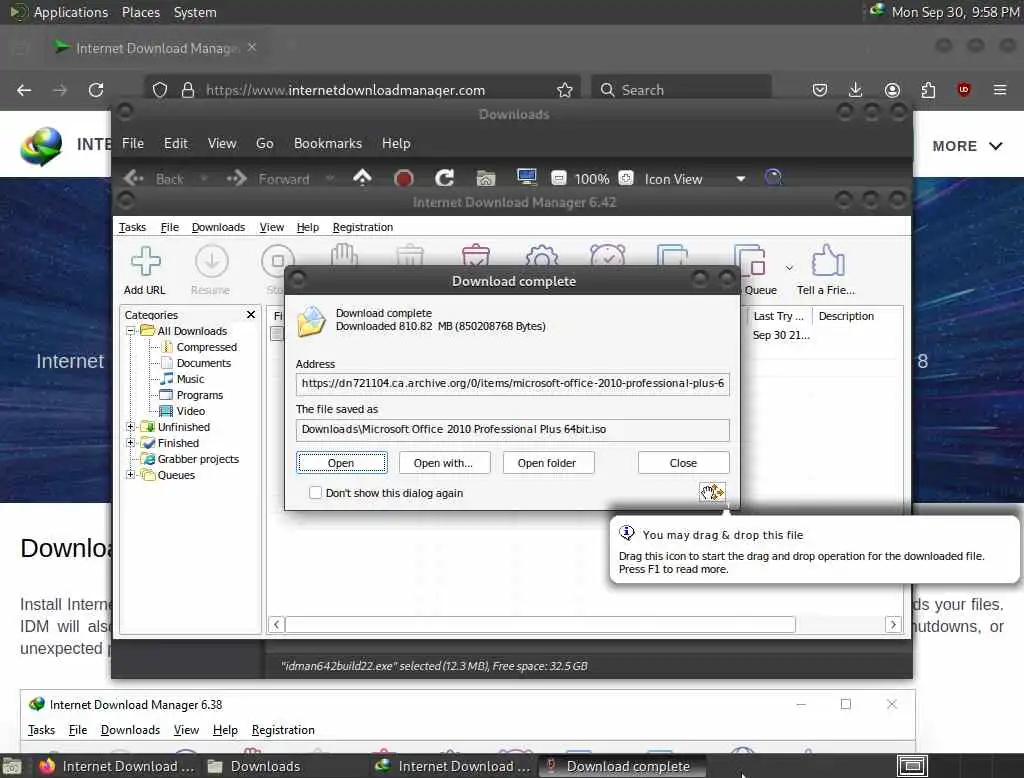Expand the Queues category node
Viewport: 1024px width, 778px height.
tap(131, 475)
